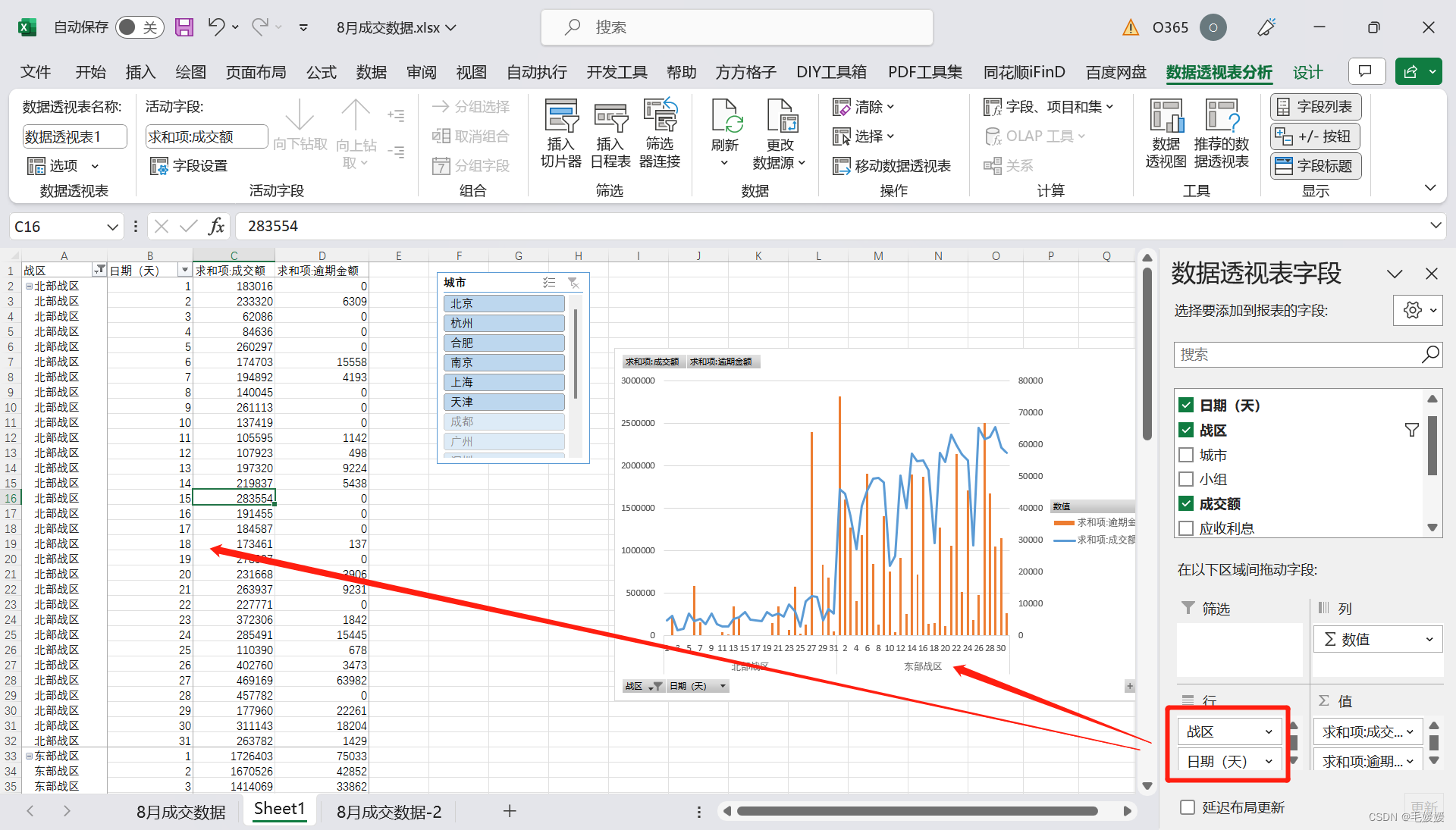
Task: Open the Comments icon
Action: [1367, 72]
